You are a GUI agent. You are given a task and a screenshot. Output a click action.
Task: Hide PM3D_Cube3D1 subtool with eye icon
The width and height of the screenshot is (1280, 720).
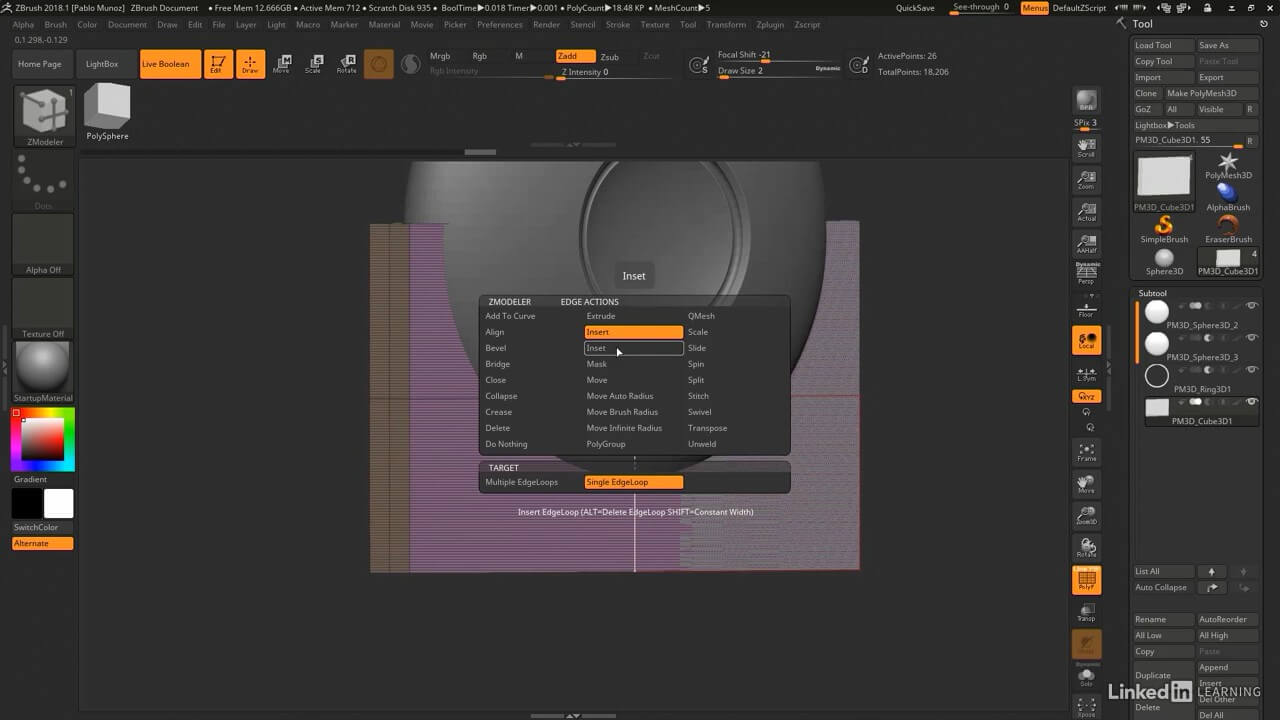point(1251,402)
